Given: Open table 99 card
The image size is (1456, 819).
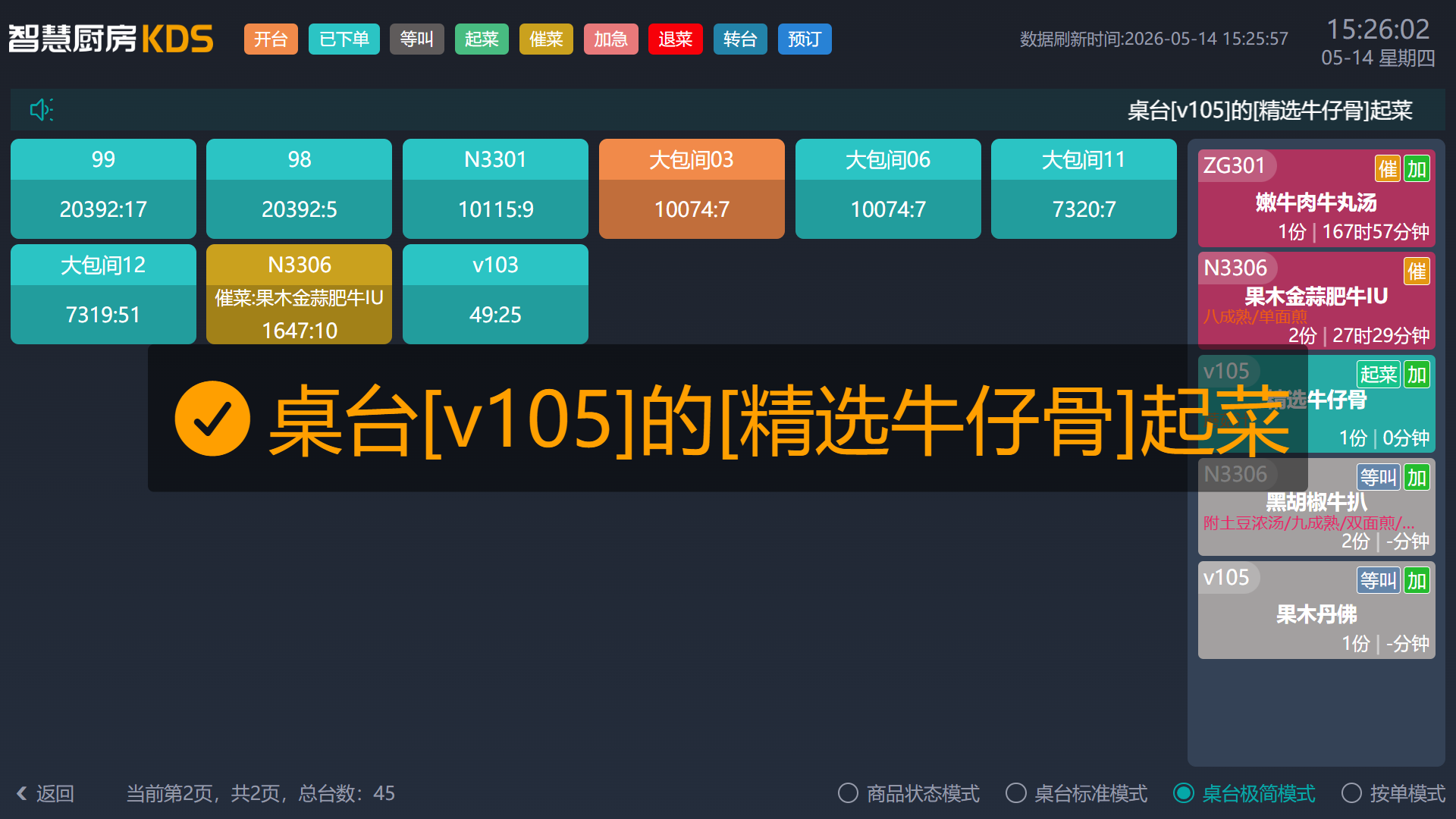Looking at the screenshot, I should coord(103,189).
